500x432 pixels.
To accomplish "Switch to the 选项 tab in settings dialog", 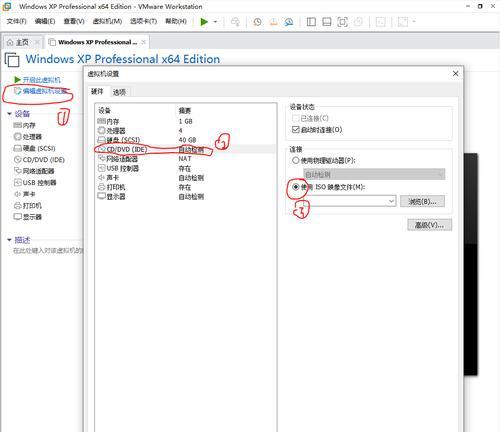I will [x=119, y=92].
